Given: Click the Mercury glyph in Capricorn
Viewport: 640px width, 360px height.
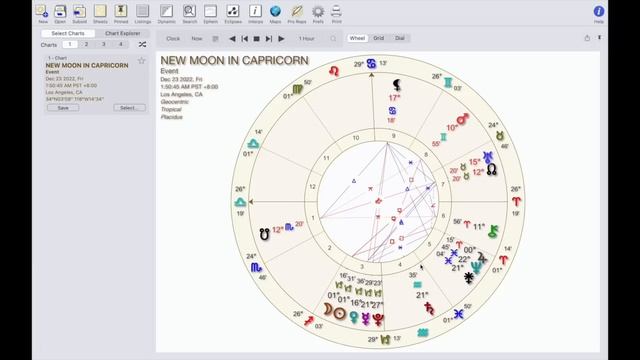Looking at the screenshot, I should (x=366, y=319).
